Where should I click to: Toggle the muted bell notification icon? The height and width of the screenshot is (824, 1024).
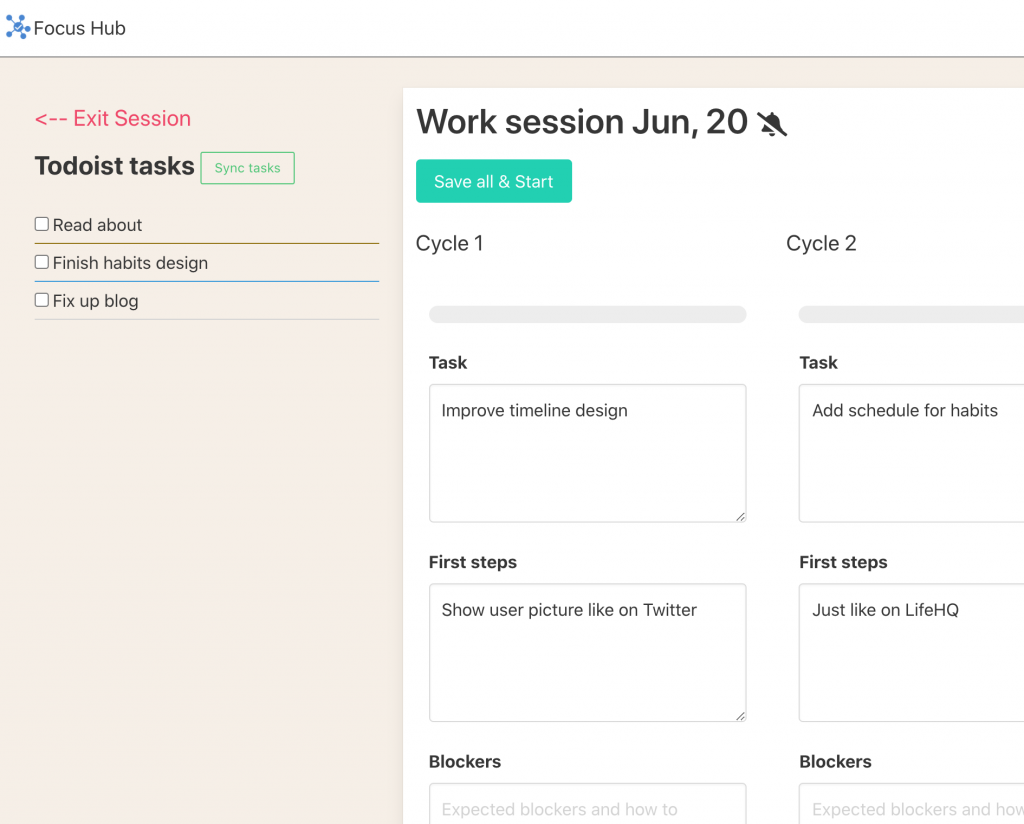pyautogui.click(x=772, y=123)
